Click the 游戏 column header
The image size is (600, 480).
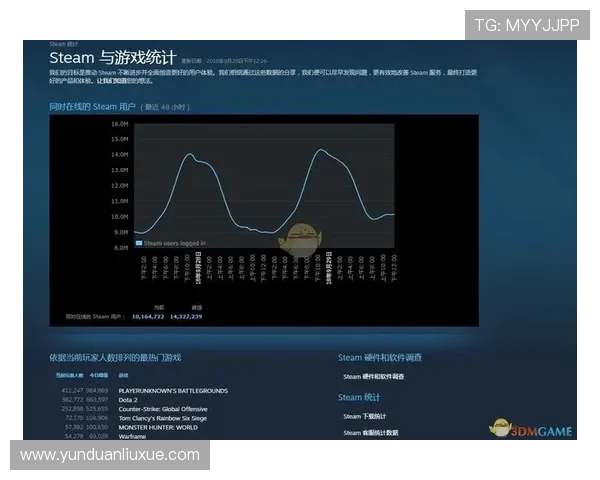pyautogui.click(x=123, y=376)
